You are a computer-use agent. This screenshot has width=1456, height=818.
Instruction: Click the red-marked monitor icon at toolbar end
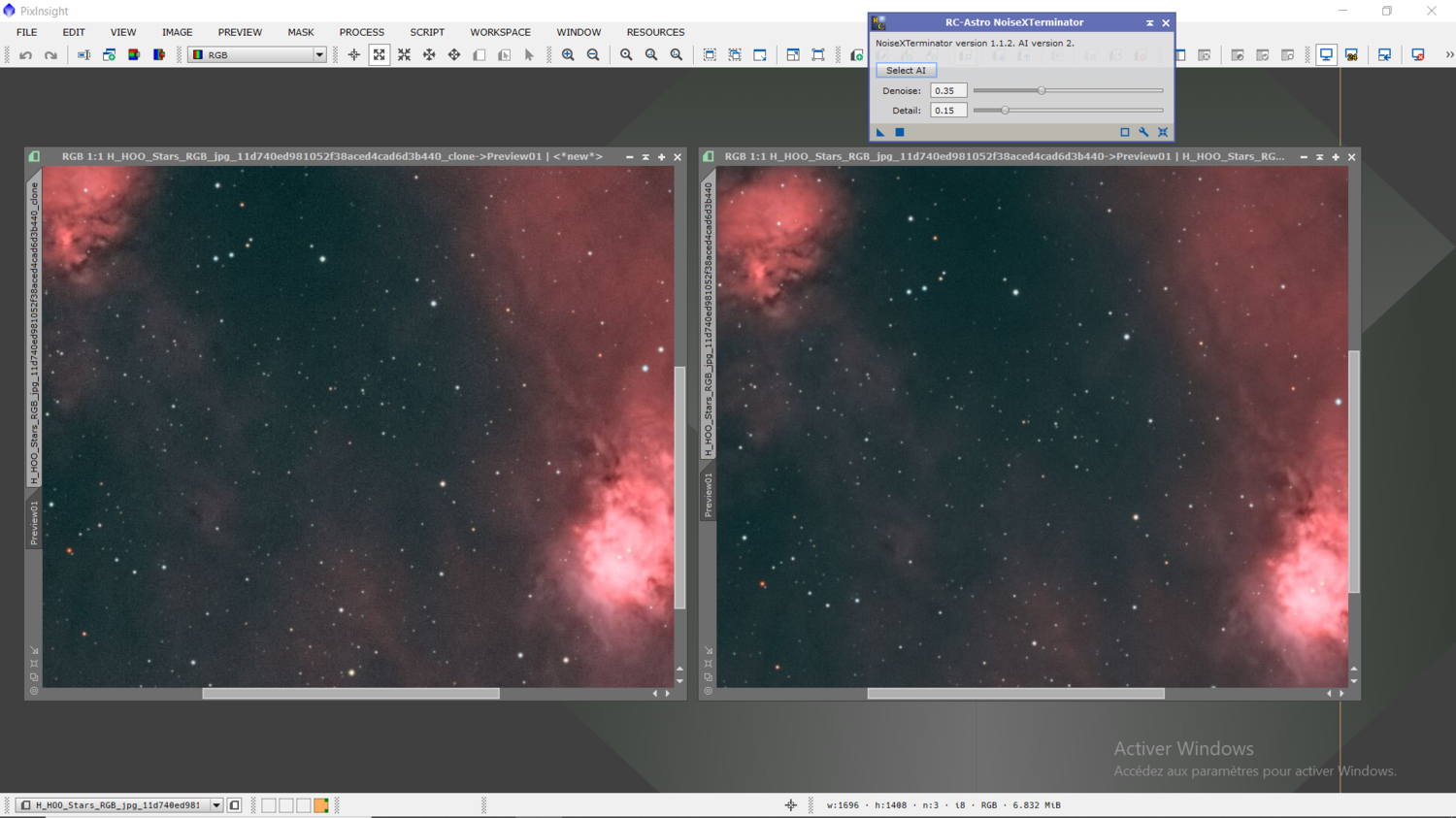1418,55
